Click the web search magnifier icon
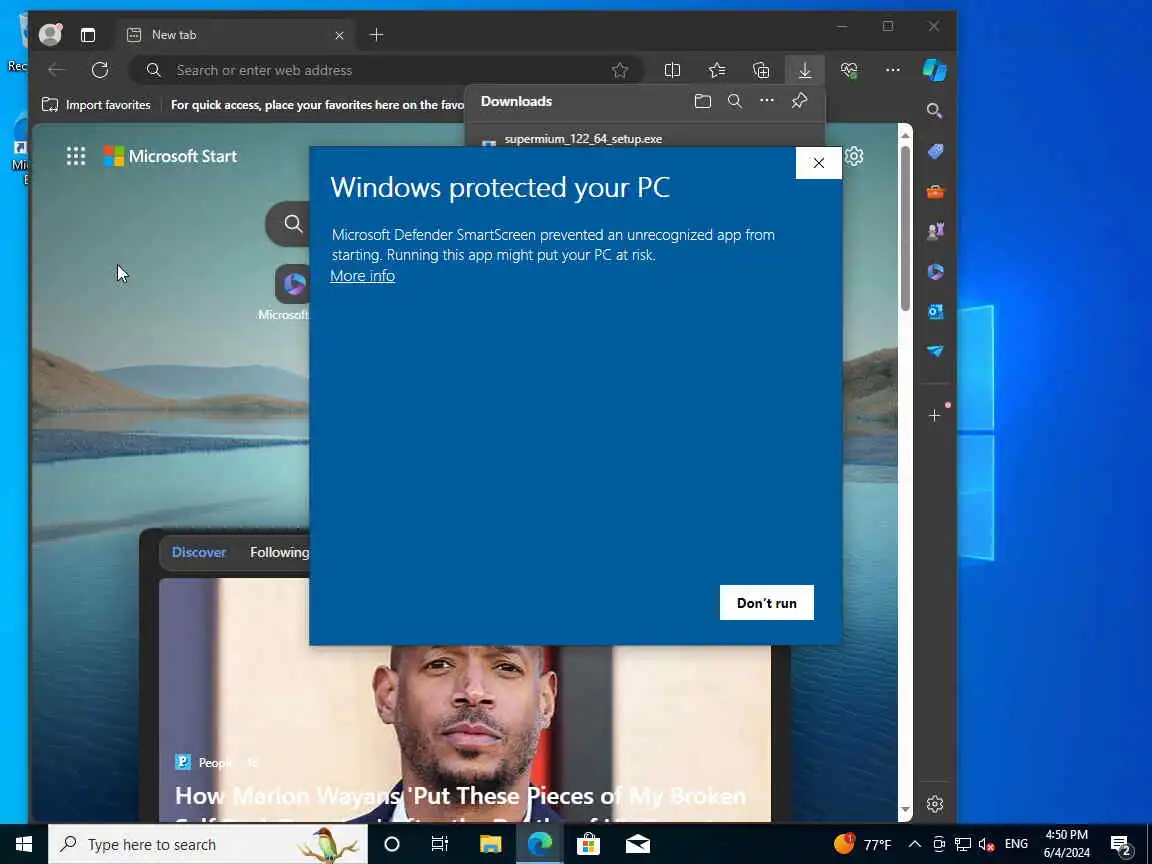 pos(293,224)
